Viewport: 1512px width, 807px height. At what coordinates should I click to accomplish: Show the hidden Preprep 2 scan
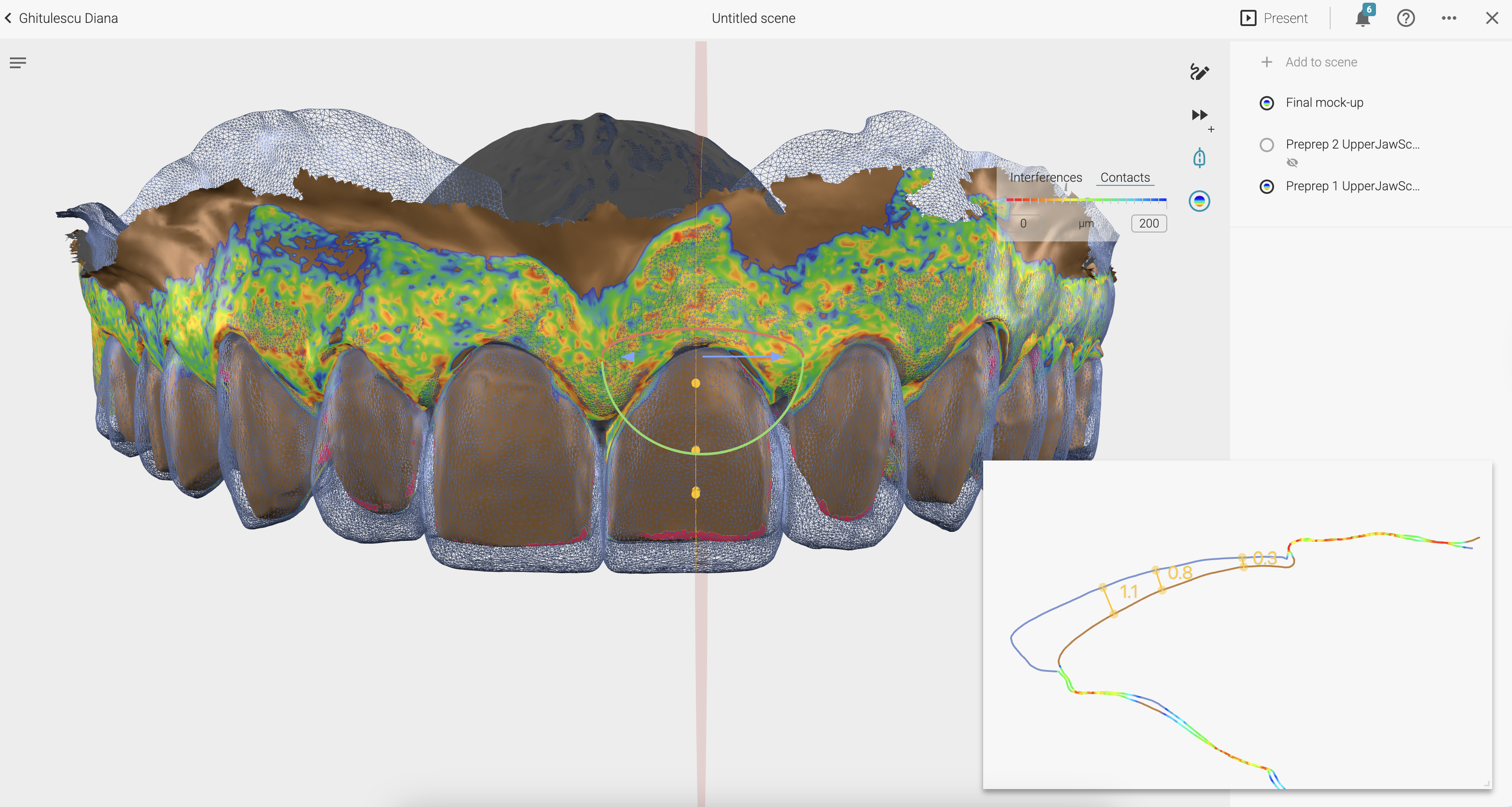click(1292, 162)
